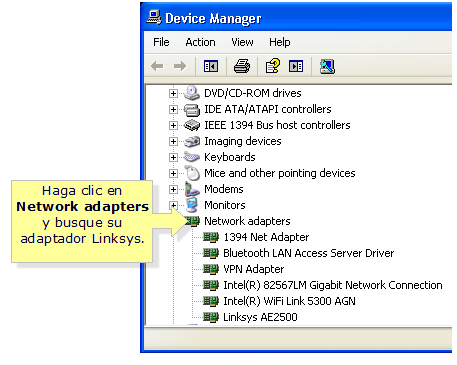Expand the IDE ATA/ATAPI controllers node

(x=173, y=109)
